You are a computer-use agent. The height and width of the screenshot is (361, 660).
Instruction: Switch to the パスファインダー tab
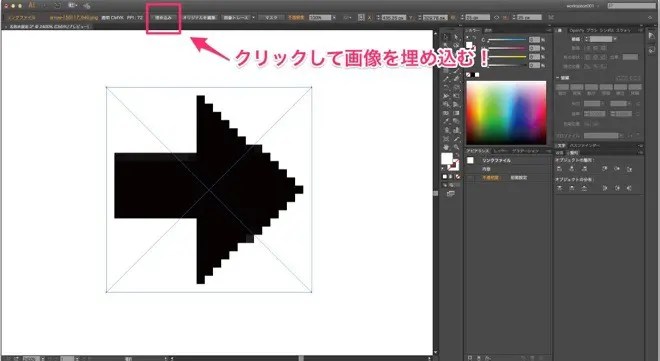[x=585, y=146]
